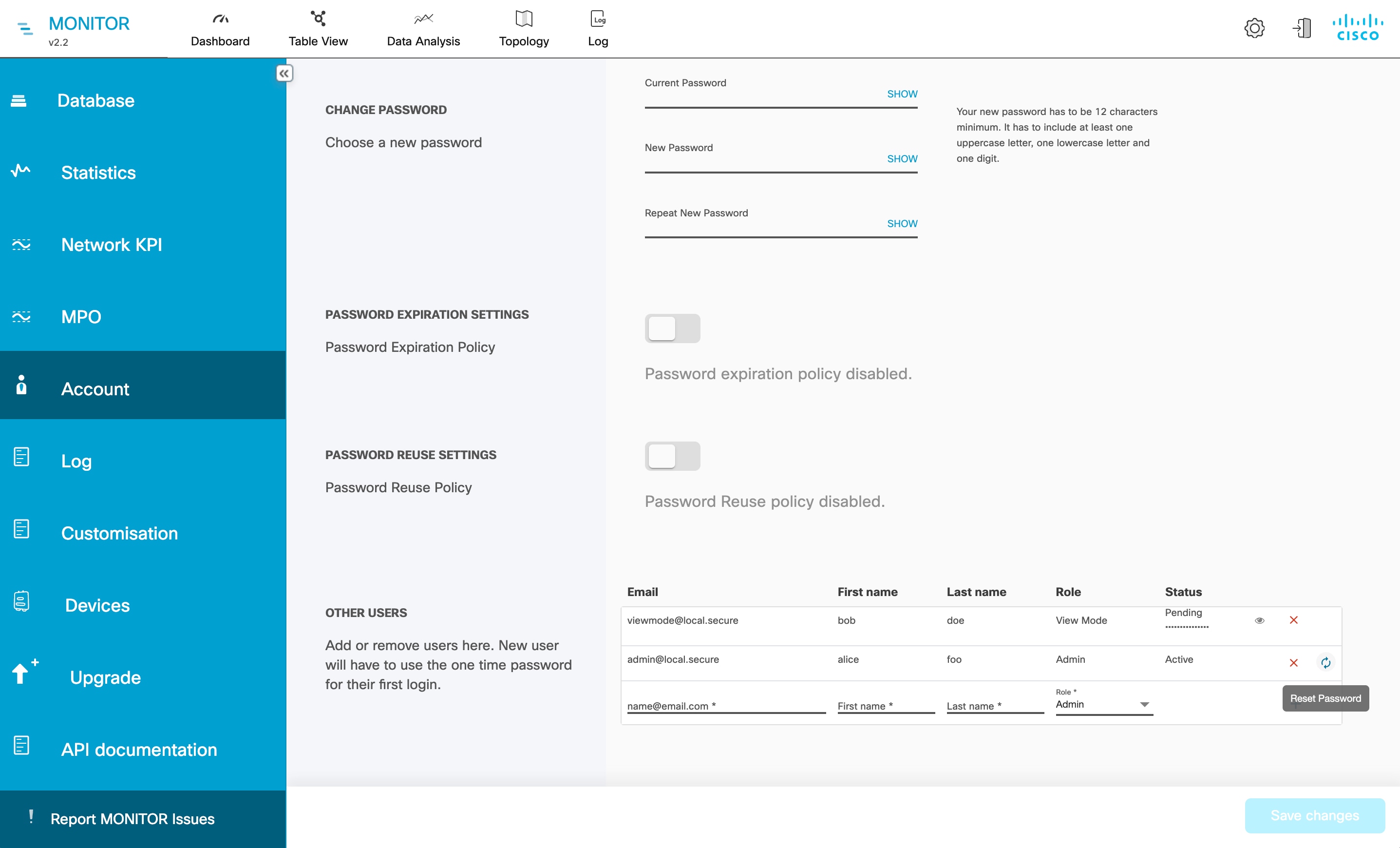
Task: Click the Cisco logo
Action: click(x=1358, y=28)
